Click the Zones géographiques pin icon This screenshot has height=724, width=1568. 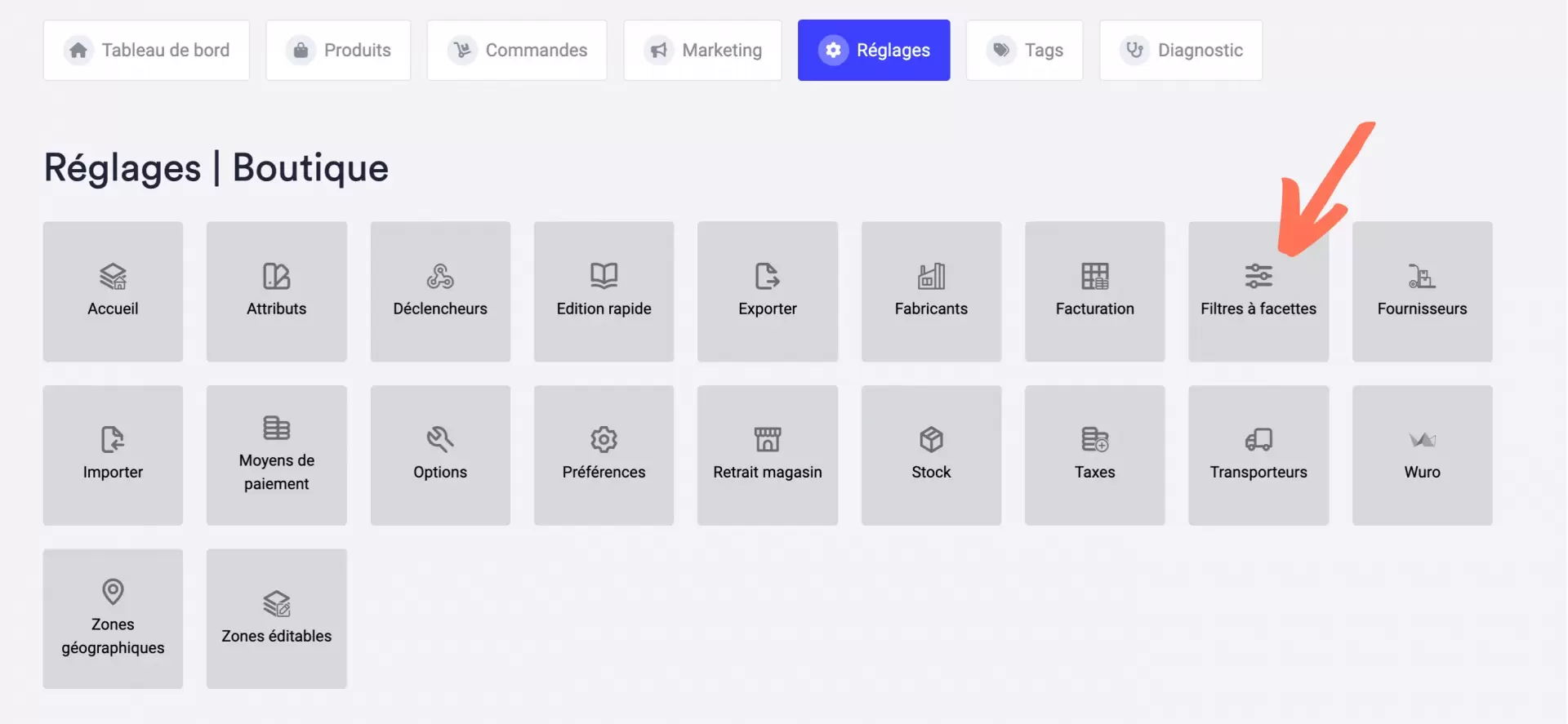coord(113,591)
